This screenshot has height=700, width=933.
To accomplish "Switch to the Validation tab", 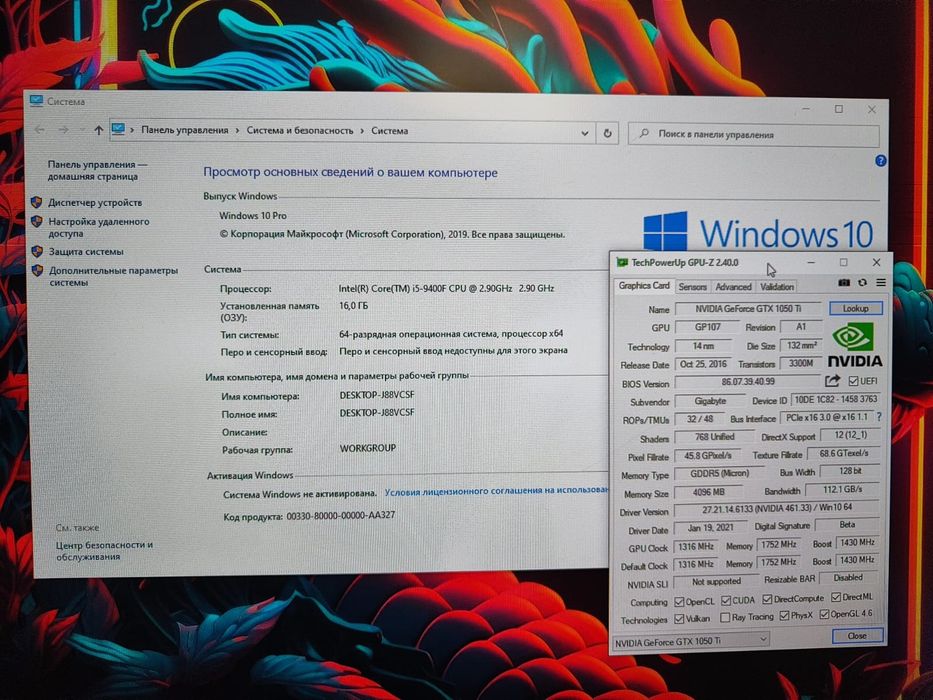I will point(777,287).
